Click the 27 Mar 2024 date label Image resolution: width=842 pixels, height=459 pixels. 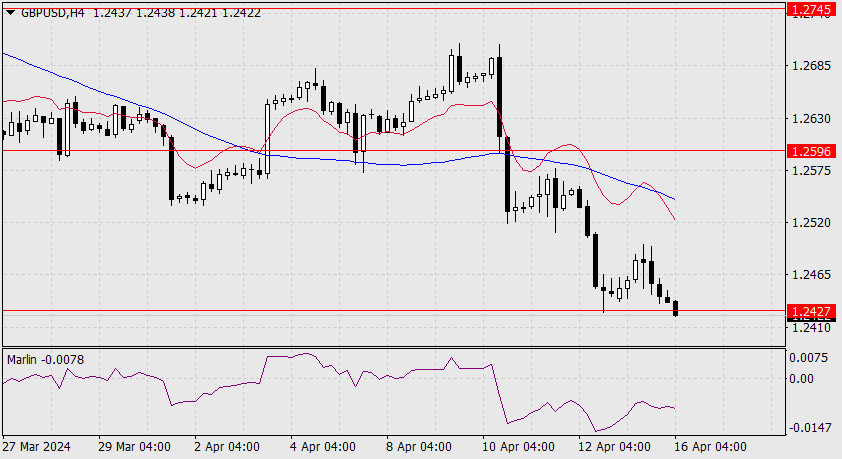(36, 447)
